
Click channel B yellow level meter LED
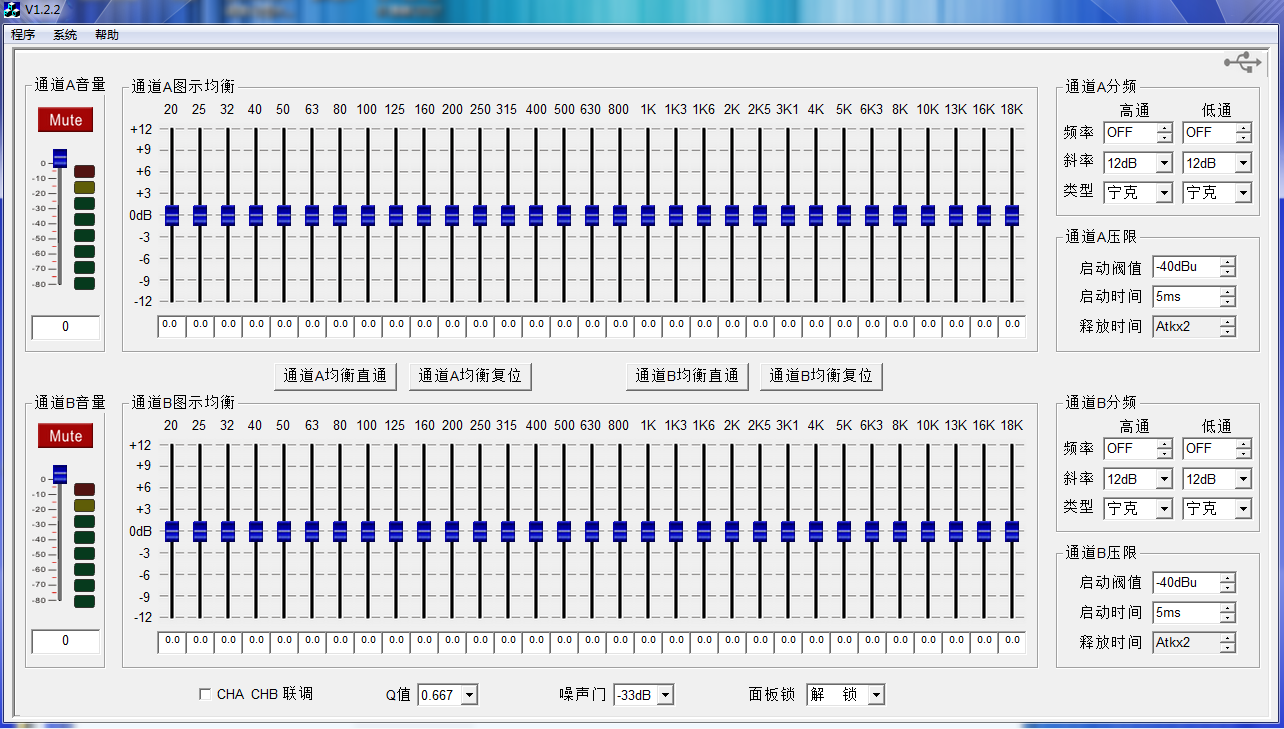point(84,505)
